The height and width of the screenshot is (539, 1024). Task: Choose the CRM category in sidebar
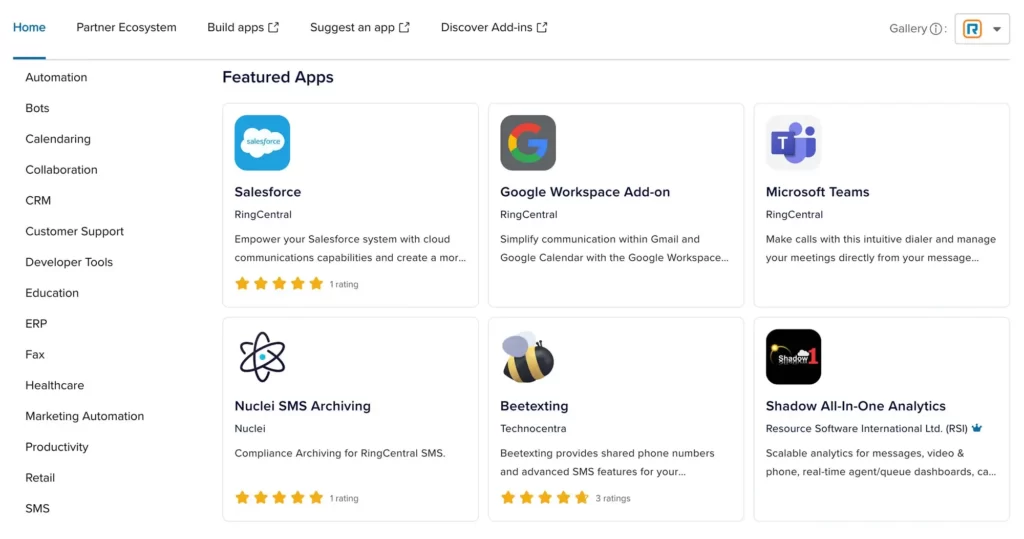(x=38, y=201)
